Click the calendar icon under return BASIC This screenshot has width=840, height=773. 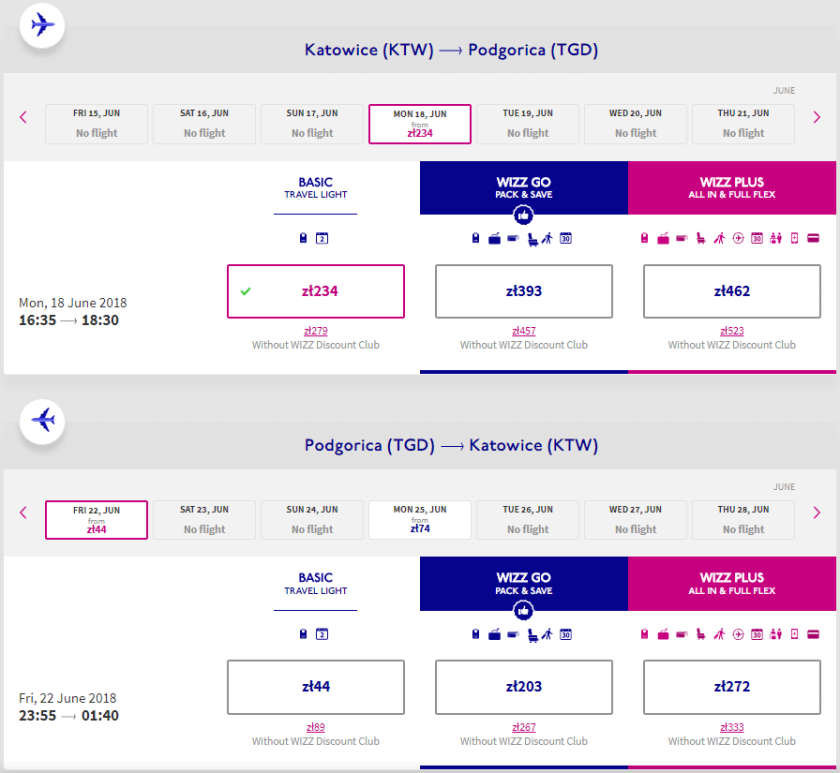[322, 634]
